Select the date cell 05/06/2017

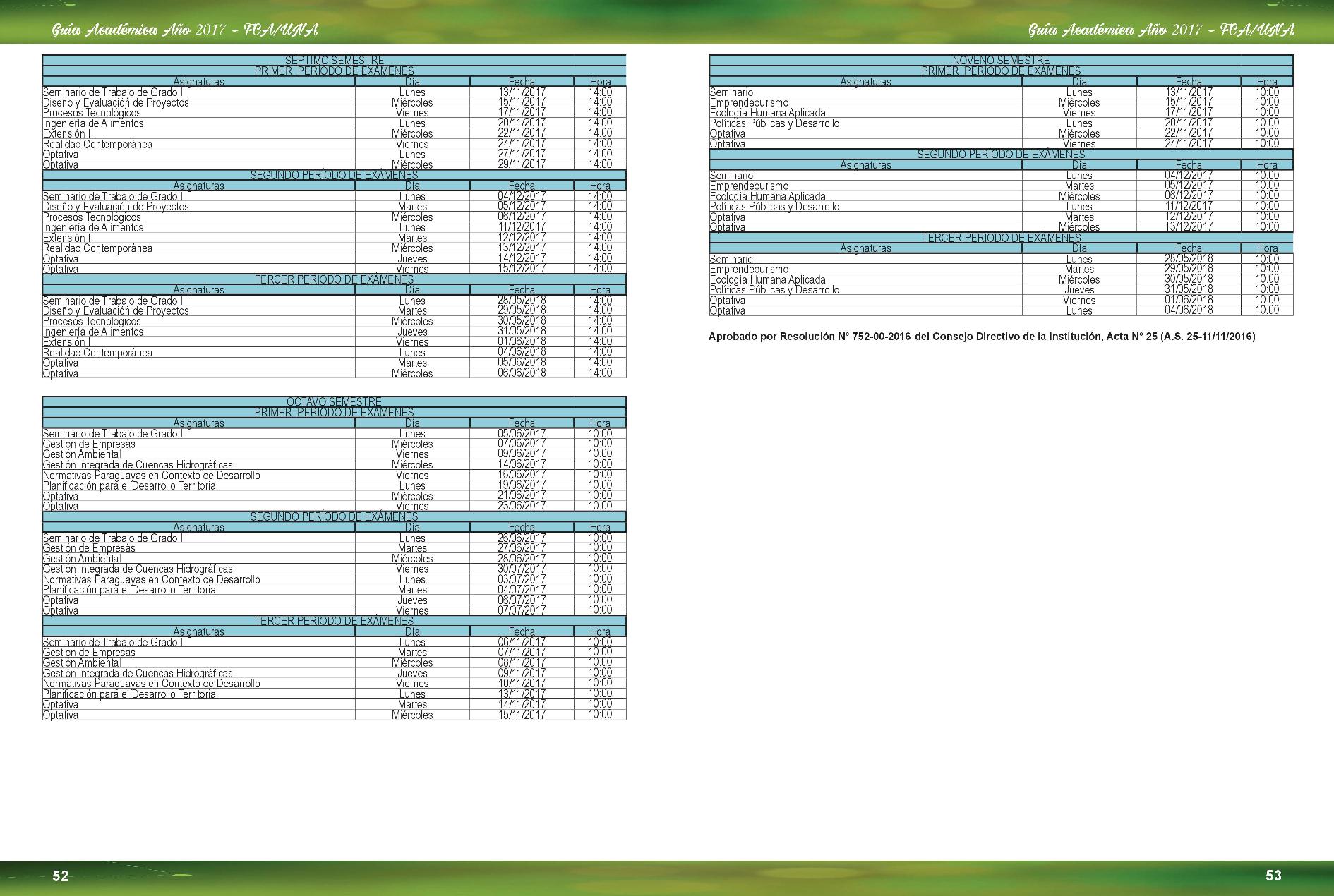coord(522,433)
